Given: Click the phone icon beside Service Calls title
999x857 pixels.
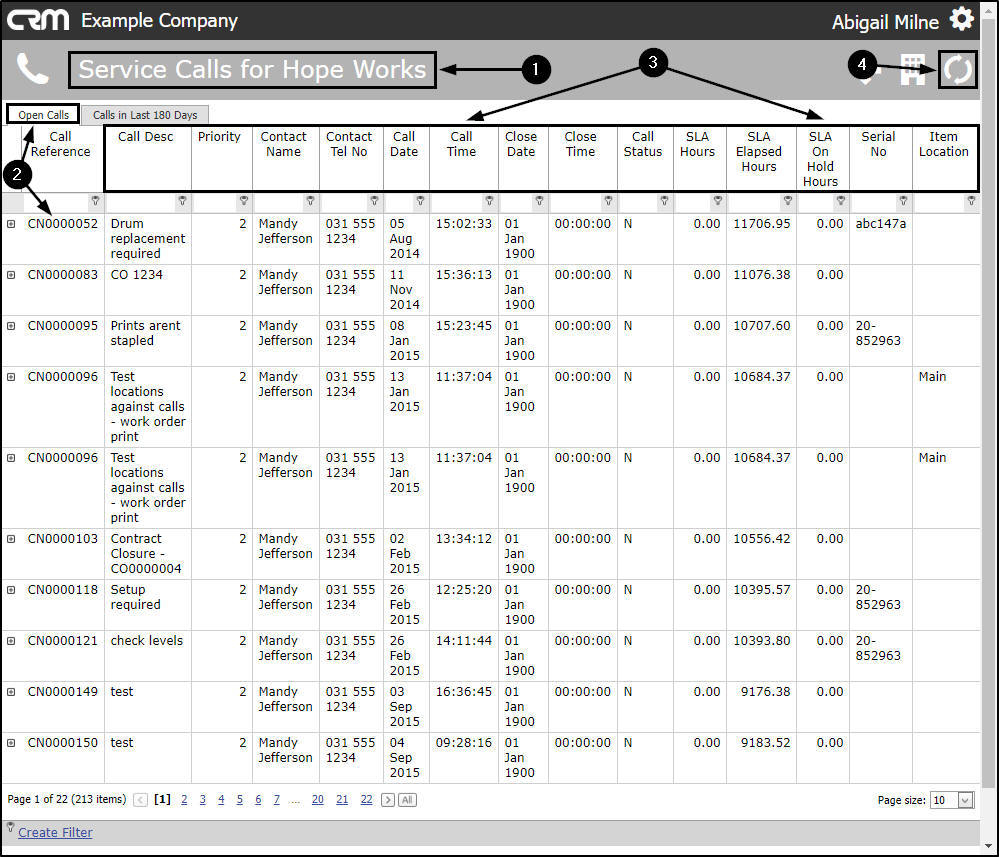Looking at the screenshot, I should [32, 69].
